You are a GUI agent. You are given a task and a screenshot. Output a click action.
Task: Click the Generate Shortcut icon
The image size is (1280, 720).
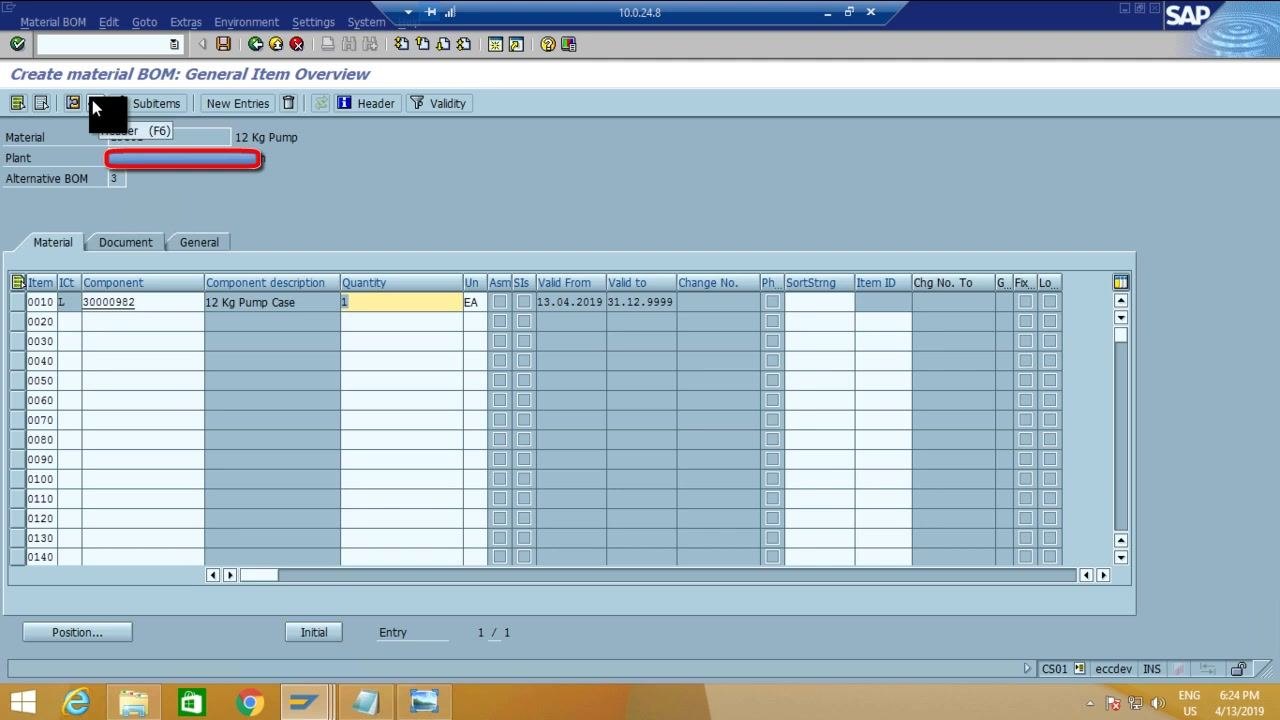516,44
